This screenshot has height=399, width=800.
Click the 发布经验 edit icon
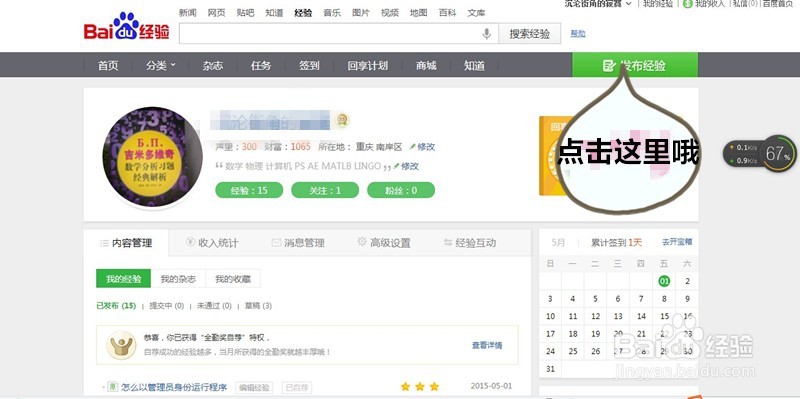pyautogui.click(x=608, y=65)
